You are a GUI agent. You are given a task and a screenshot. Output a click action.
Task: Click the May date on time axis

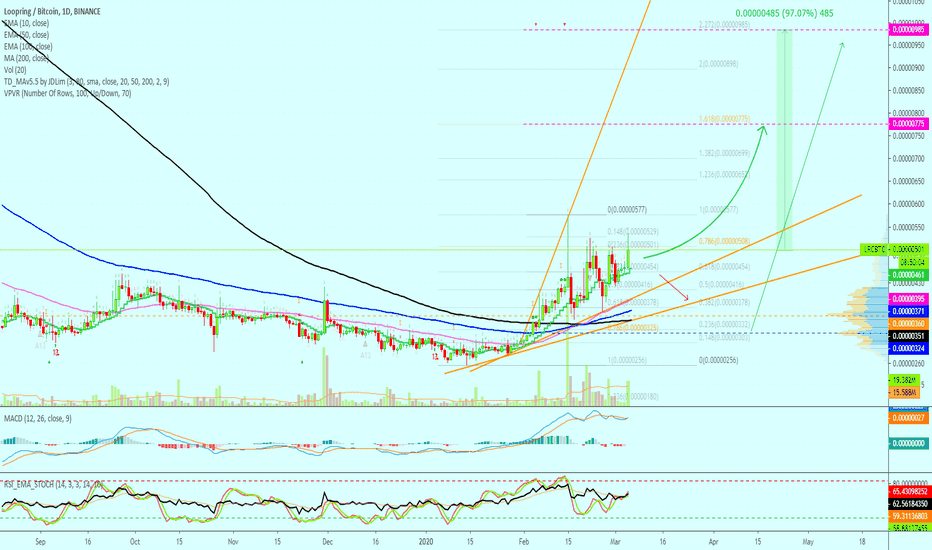pyautogui.click(x=808, y=542)
